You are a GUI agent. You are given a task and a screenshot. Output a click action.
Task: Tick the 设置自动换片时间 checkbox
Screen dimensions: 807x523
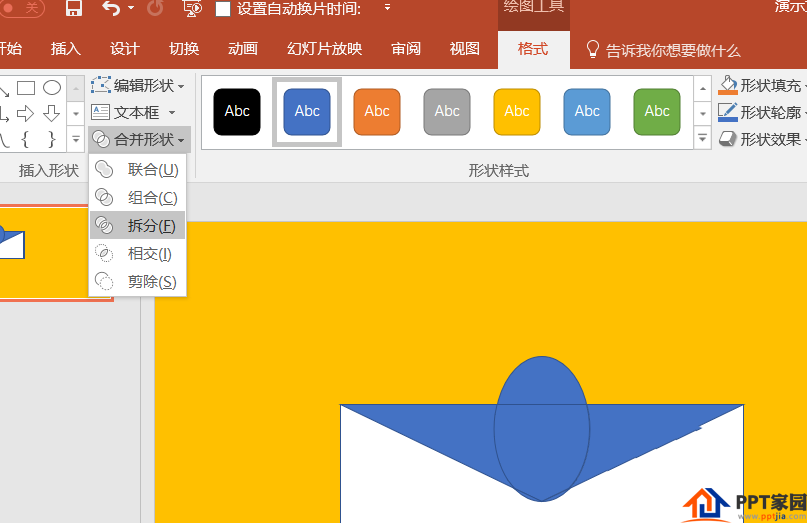point(222,9)
